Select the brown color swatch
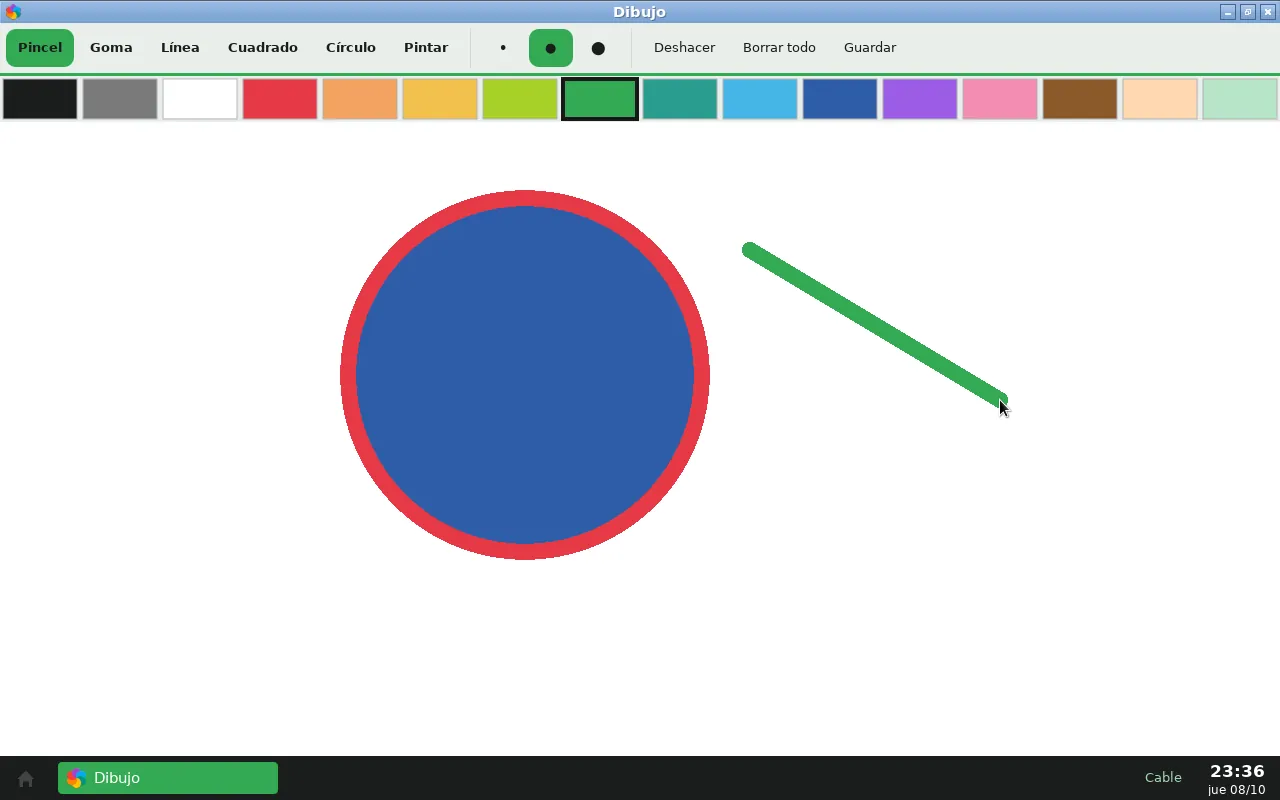The image size is (1280, 800). click(x=1080, y=99)
